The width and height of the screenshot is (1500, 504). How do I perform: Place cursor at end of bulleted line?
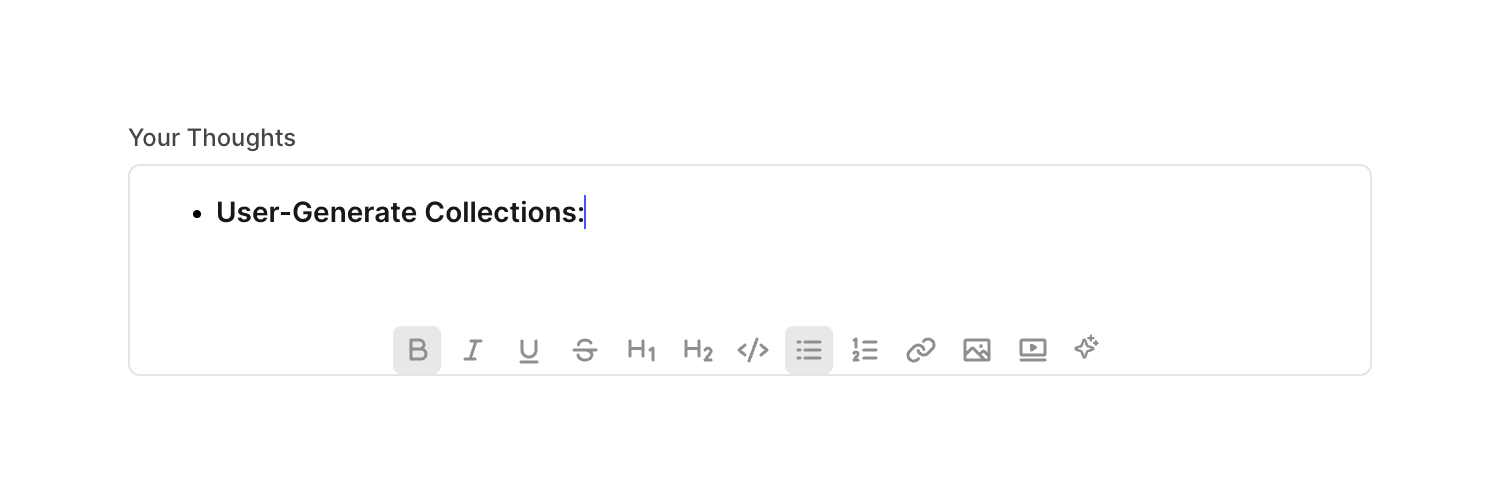[585, 213]
